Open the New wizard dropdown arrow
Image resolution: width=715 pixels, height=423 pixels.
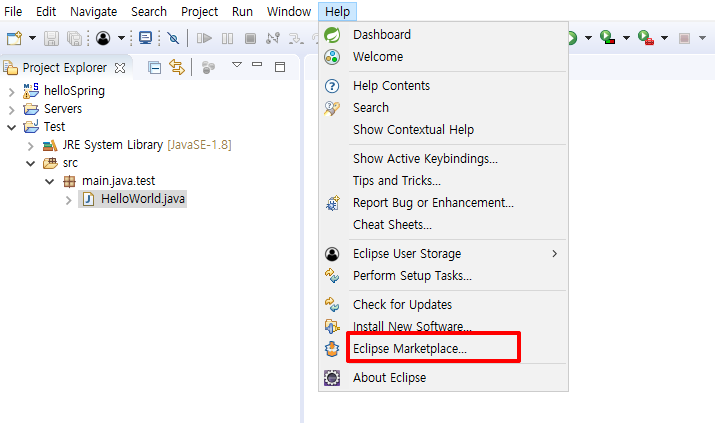click(x=32, y=38)
